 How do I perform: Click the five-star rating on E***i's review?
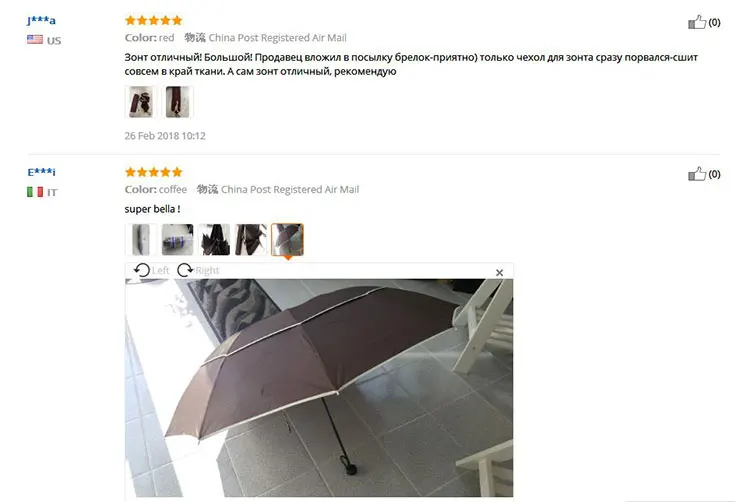pos(154,172)
